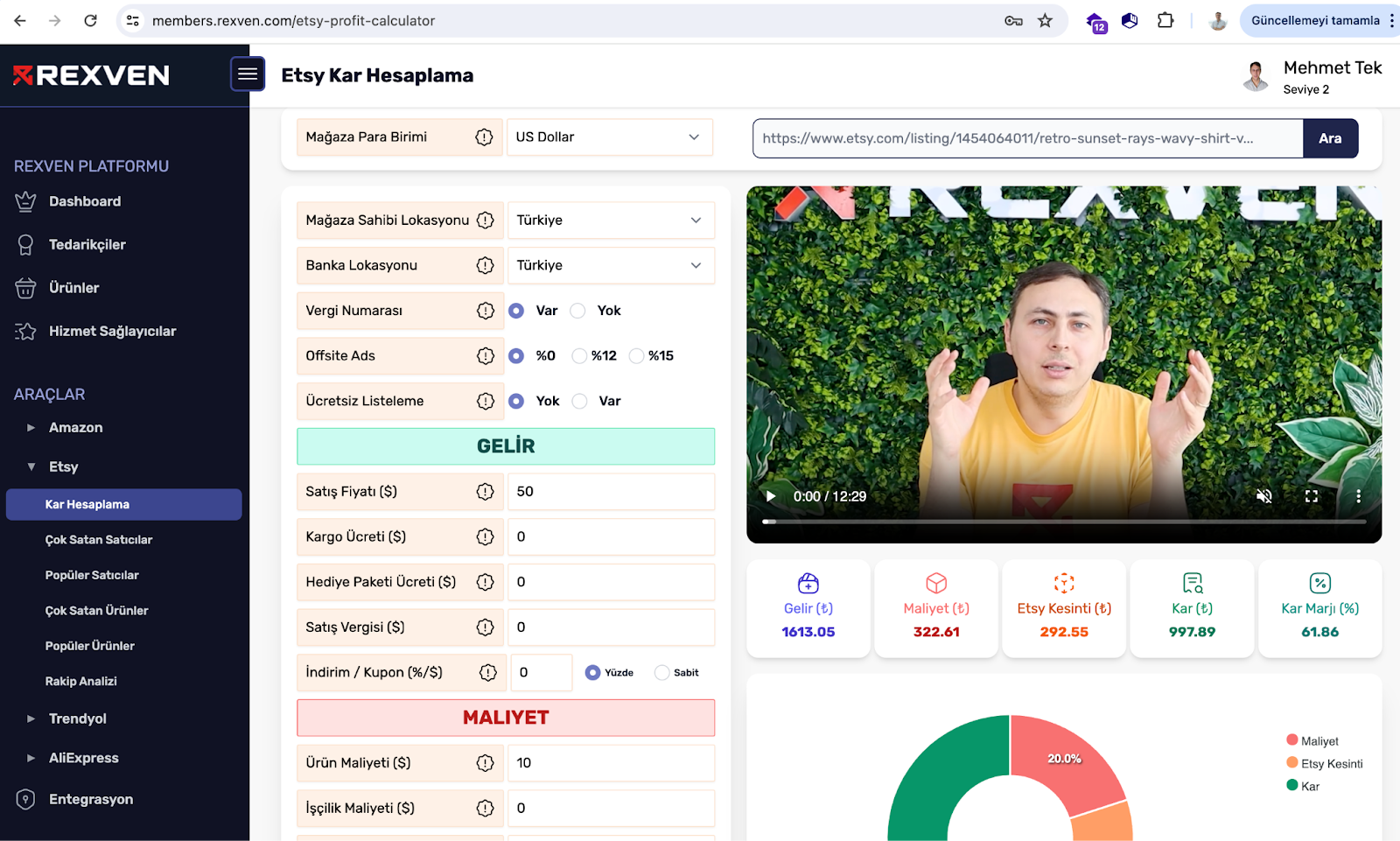Click the Kar card icon
This screenshot has height=841, width=1400.
coord(1193,583)
